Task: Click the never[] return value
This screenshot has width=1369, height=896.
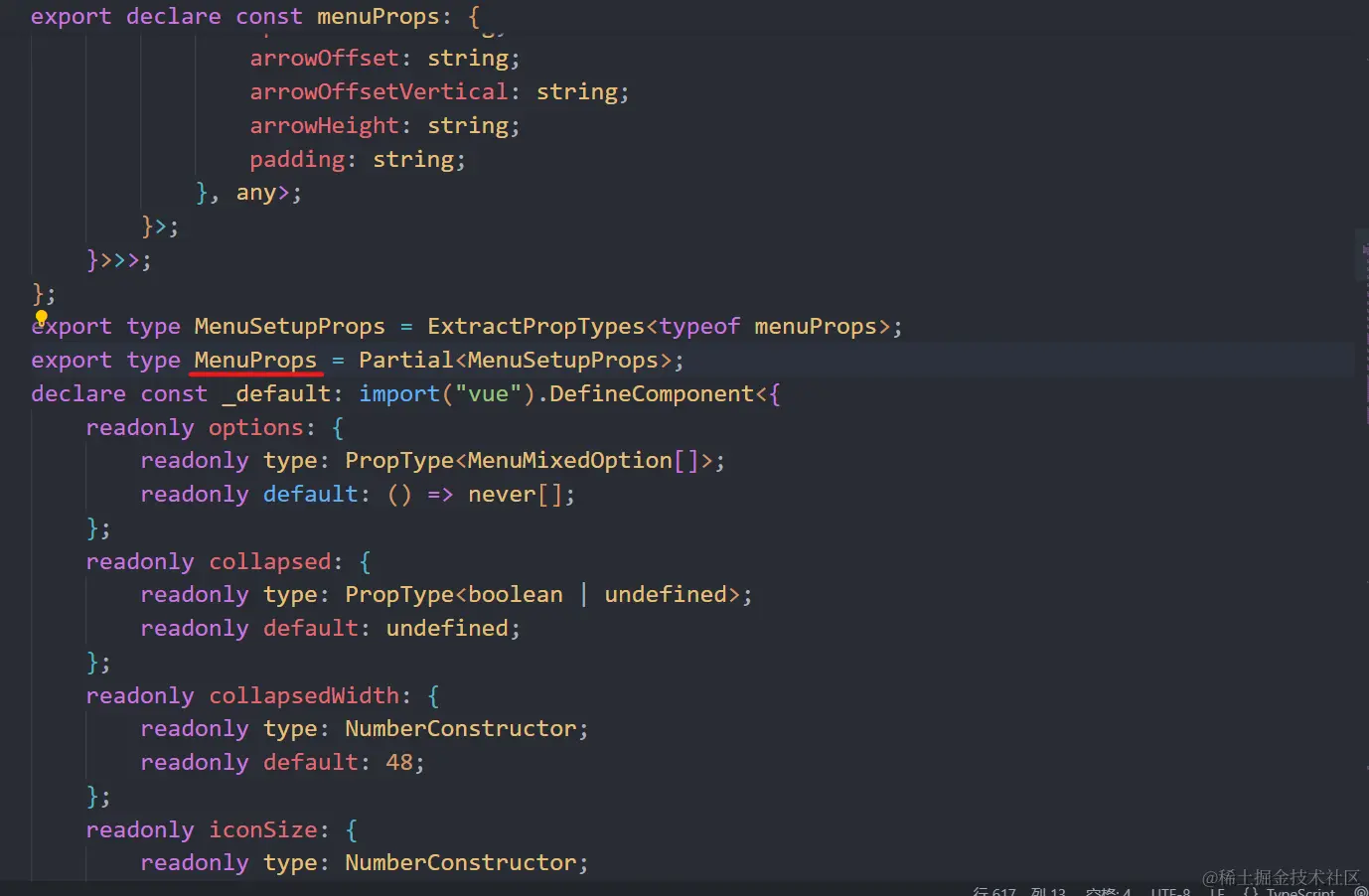Action: (x=516, y=494)
